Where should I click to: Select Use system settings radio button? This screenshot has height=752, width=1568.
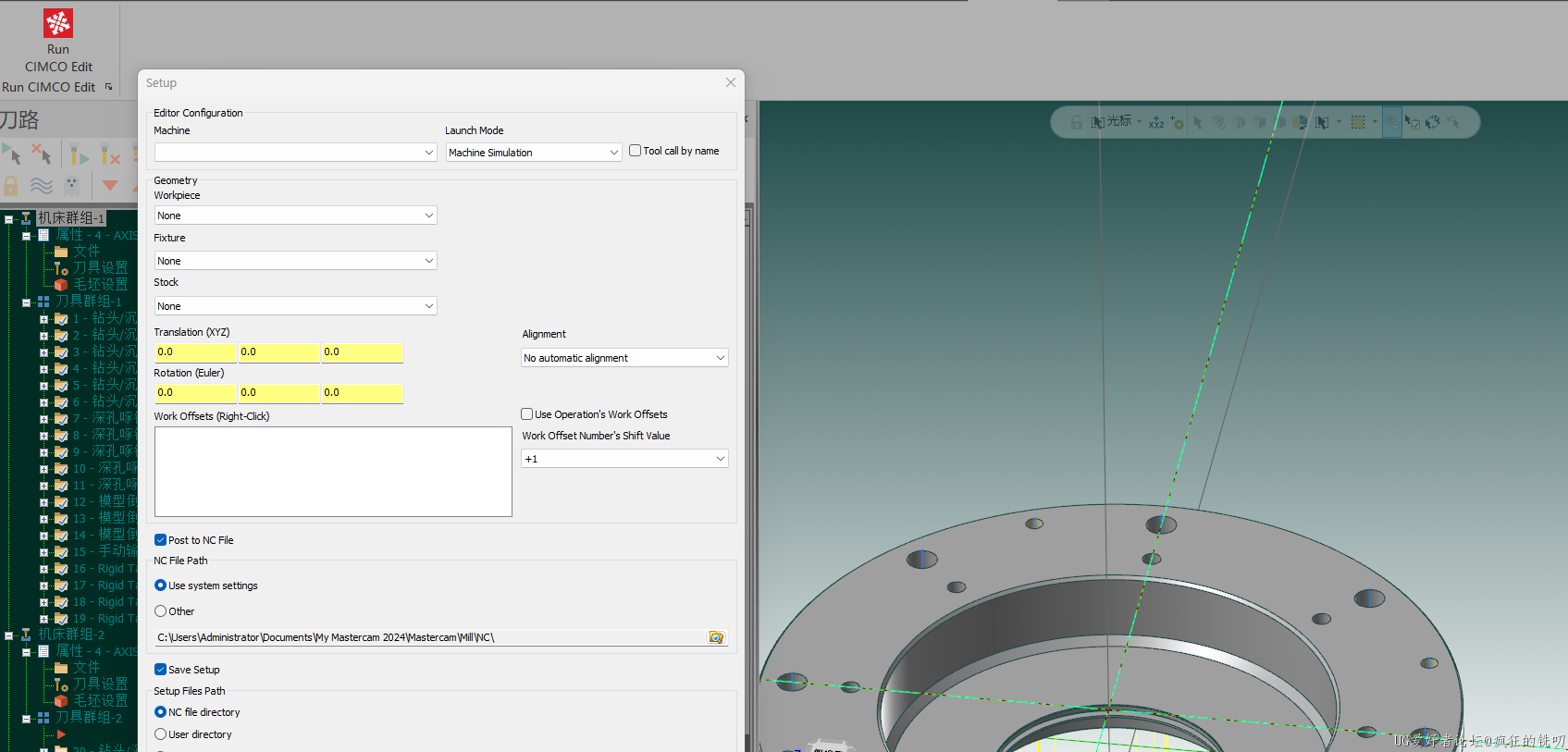click(161, 586)
